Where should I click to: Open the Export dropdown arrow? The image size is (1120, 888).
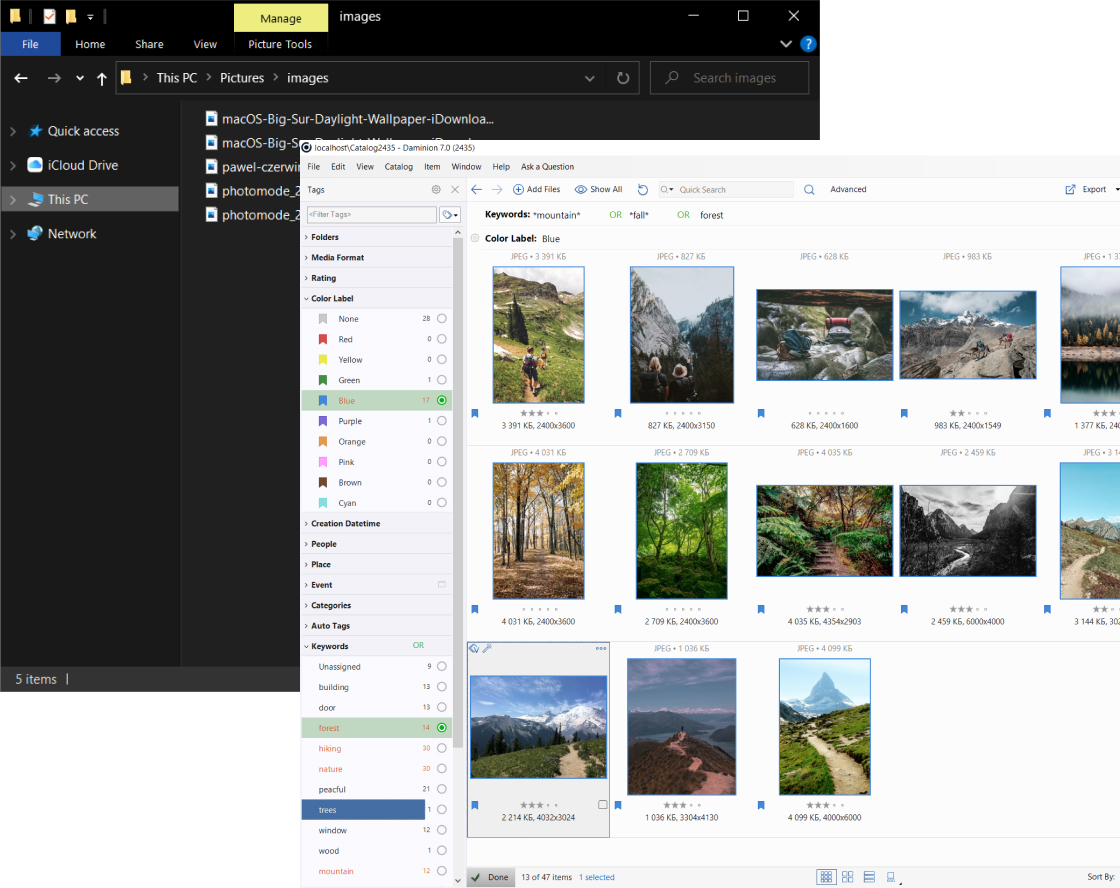pos(1116,189)
